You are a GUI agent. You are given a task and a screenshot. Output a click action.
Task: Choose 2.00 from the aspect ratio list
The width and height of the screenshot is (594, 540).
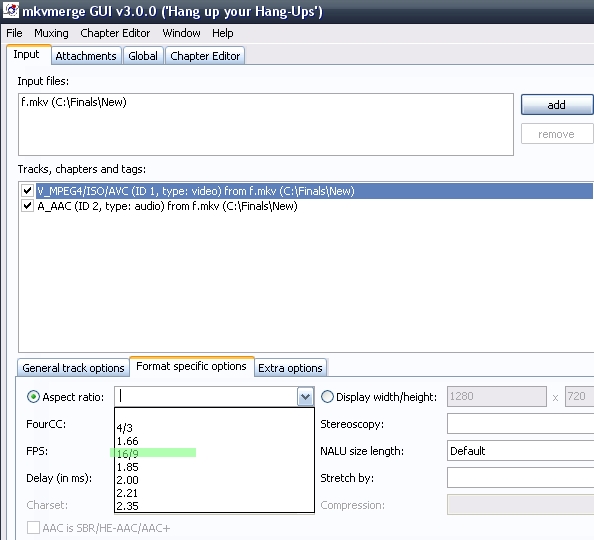(x=214, y=480)
